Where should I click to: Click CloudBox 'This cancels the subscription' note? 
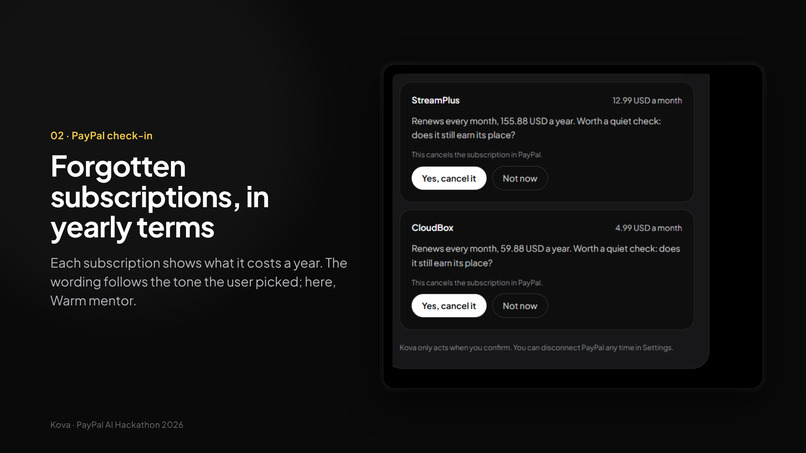point(477,282)
